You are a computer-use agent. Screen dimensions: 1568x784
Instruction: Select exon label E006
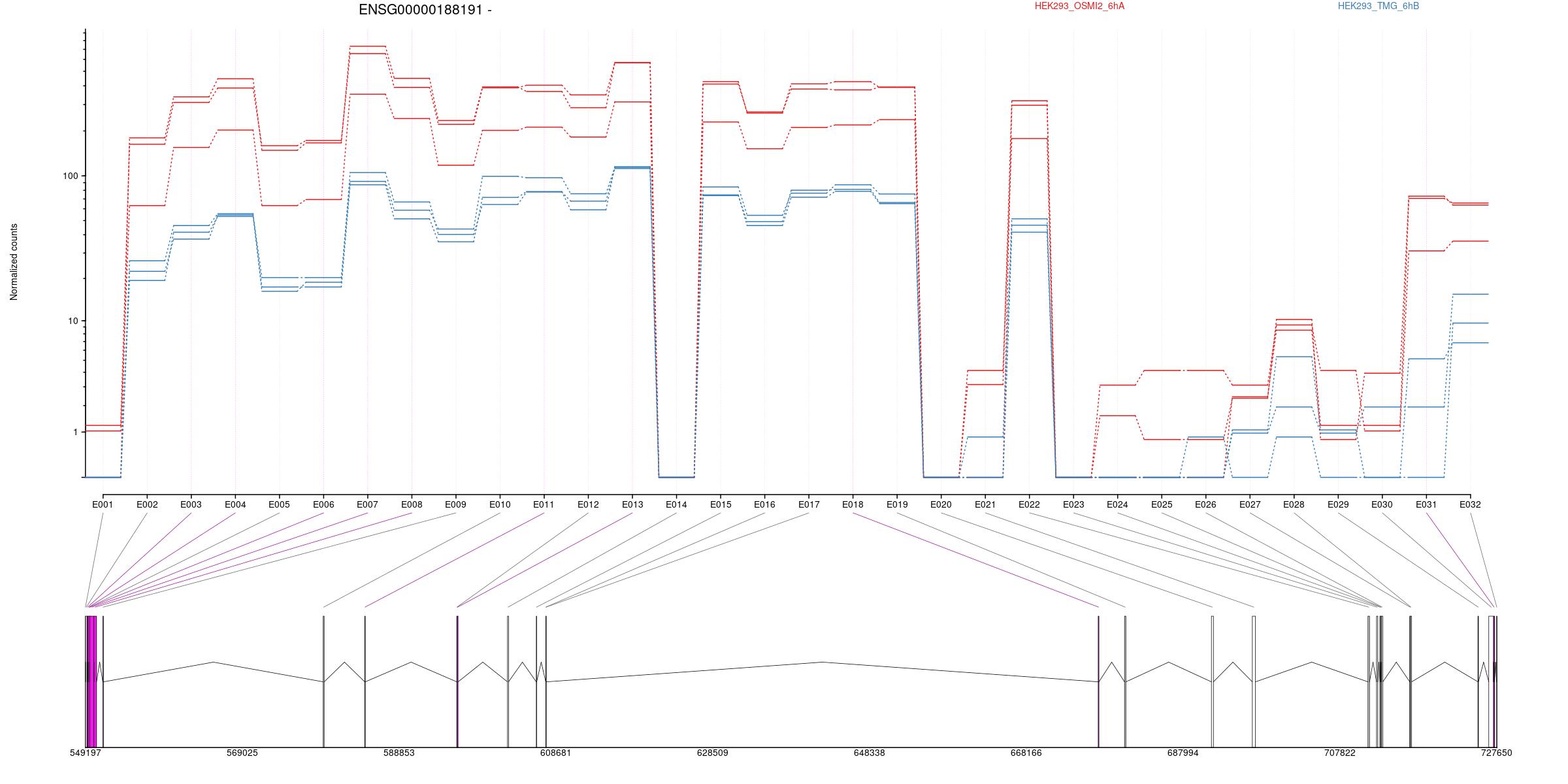323,504
